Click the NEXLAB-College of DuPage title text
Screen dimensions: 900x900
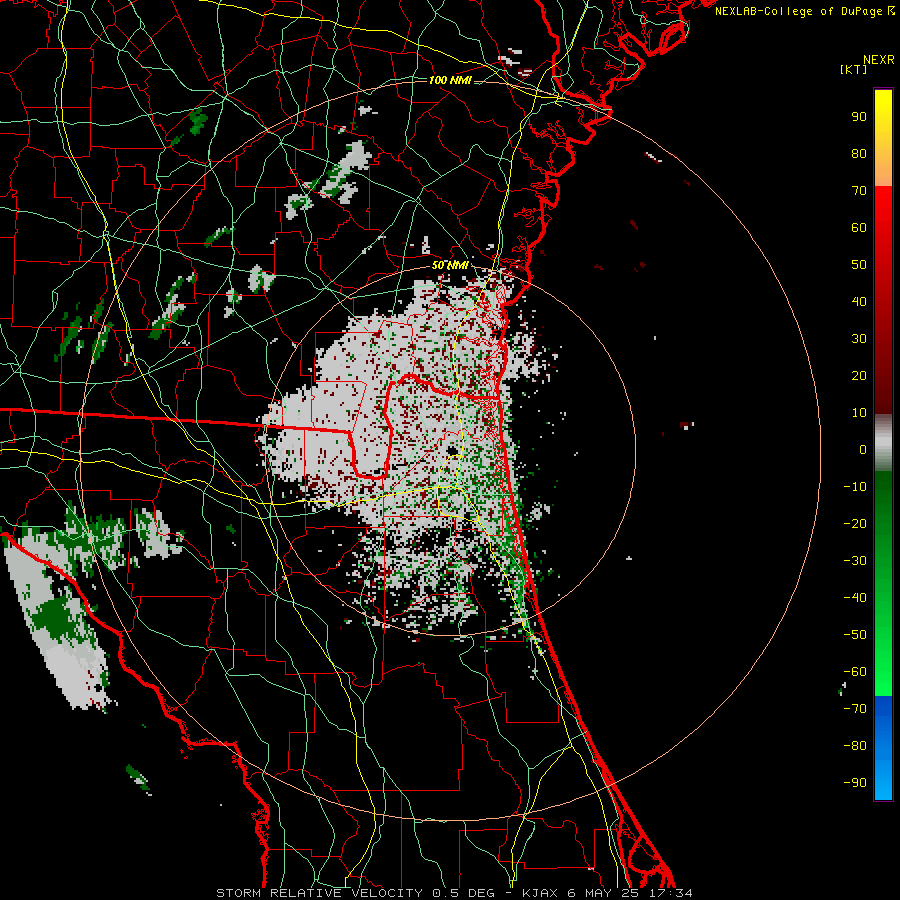coord(798,11)
